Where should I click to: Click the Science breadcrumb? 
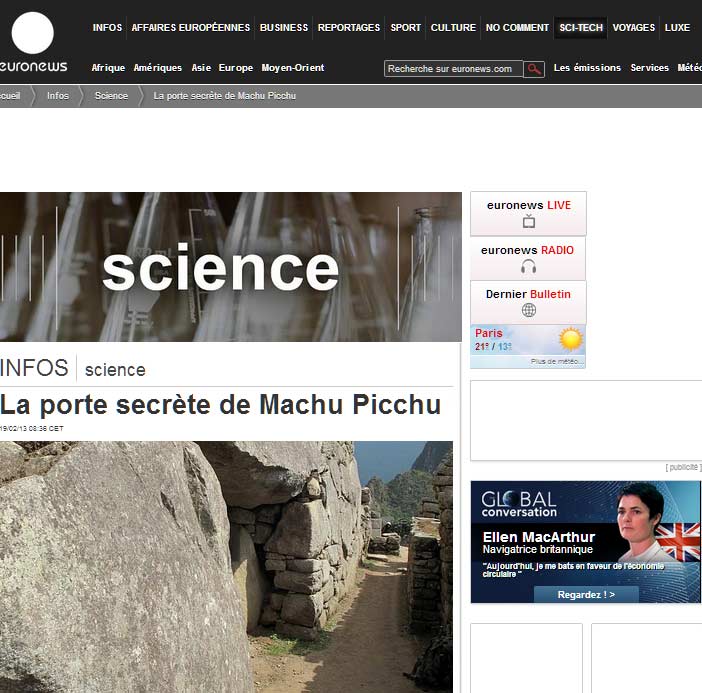[x=111, y=96]
